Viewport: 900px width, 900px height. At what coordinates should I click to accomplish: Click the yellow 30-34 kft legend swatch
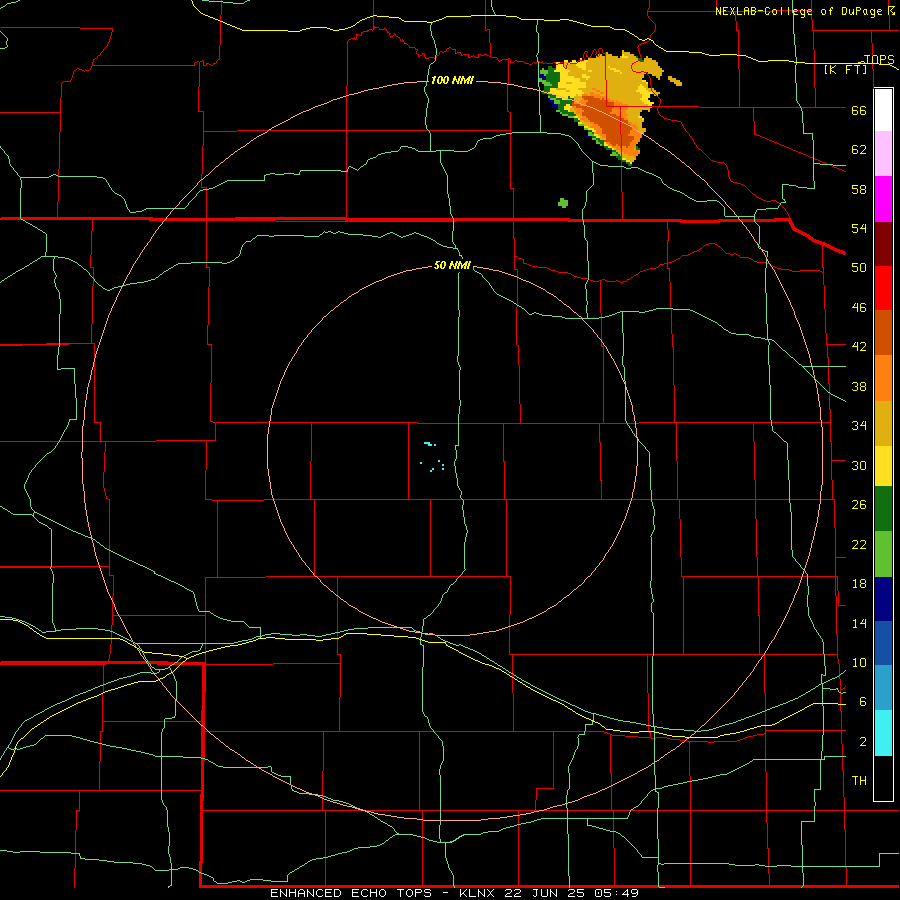(x=883, y=466)
